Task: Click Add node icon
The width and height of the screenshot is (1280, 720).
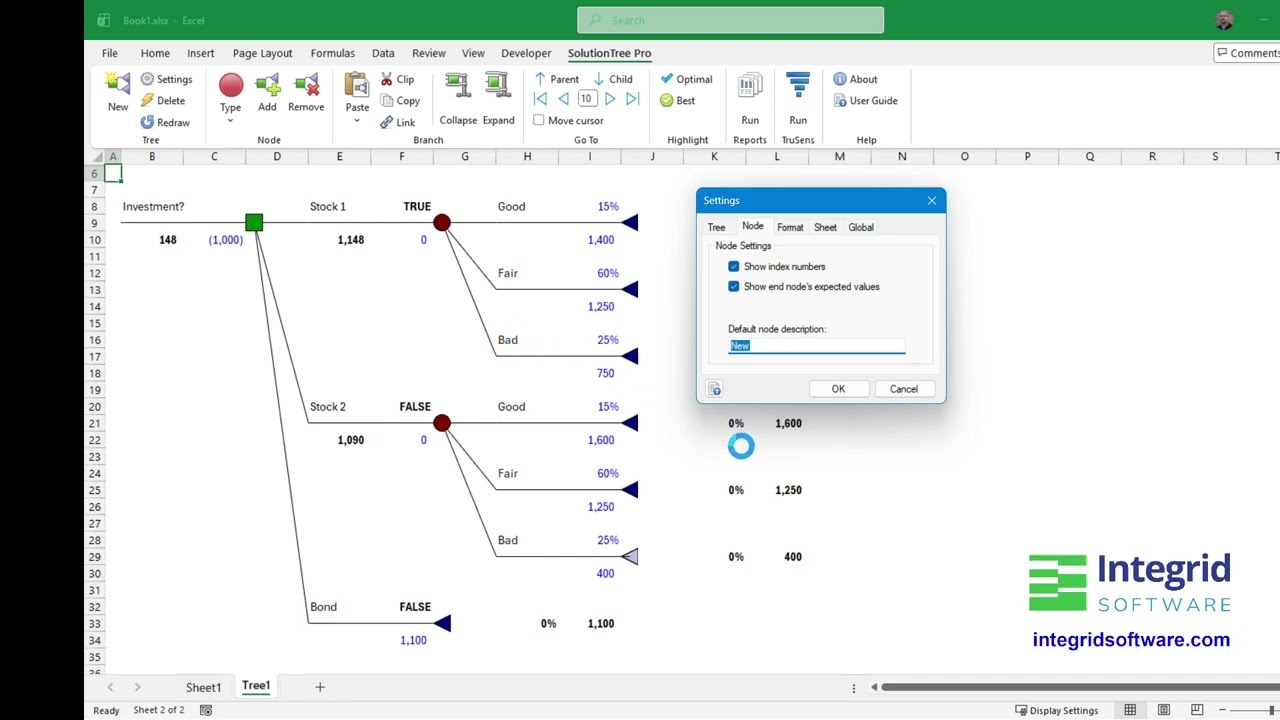Action: pyautogui.click(x=267, y=85)
